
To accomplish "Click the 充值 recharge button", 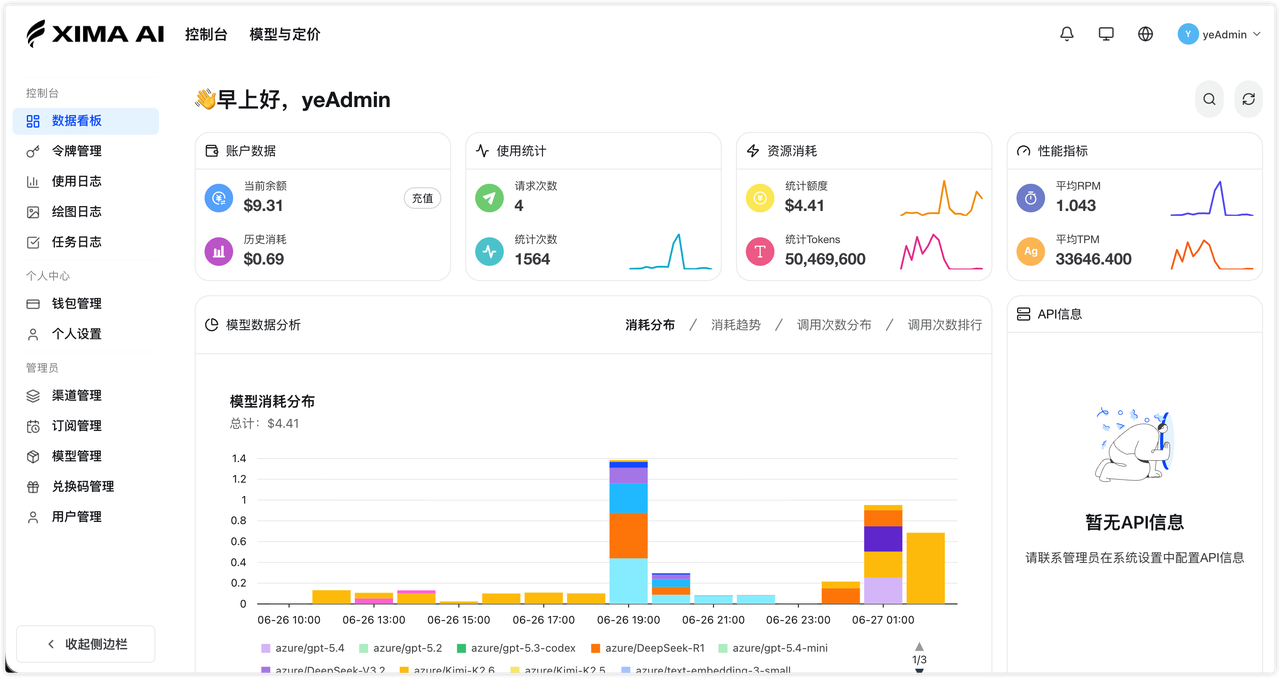I will click(423, 198).
